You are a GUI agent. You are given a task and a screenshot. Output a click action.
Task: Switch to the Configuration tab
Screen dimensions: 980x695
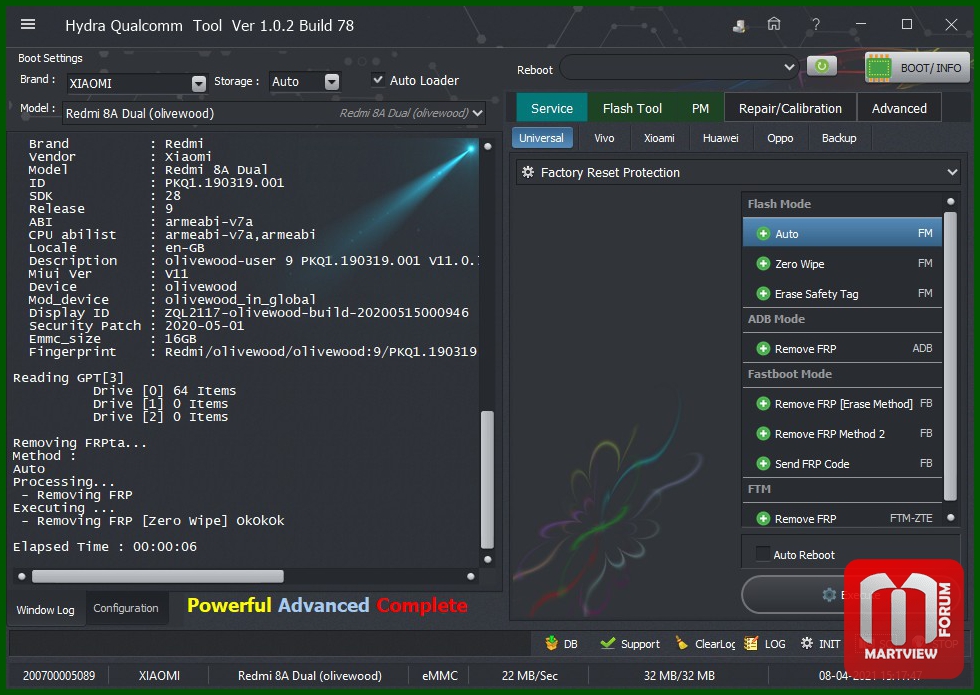coord(126,608)
